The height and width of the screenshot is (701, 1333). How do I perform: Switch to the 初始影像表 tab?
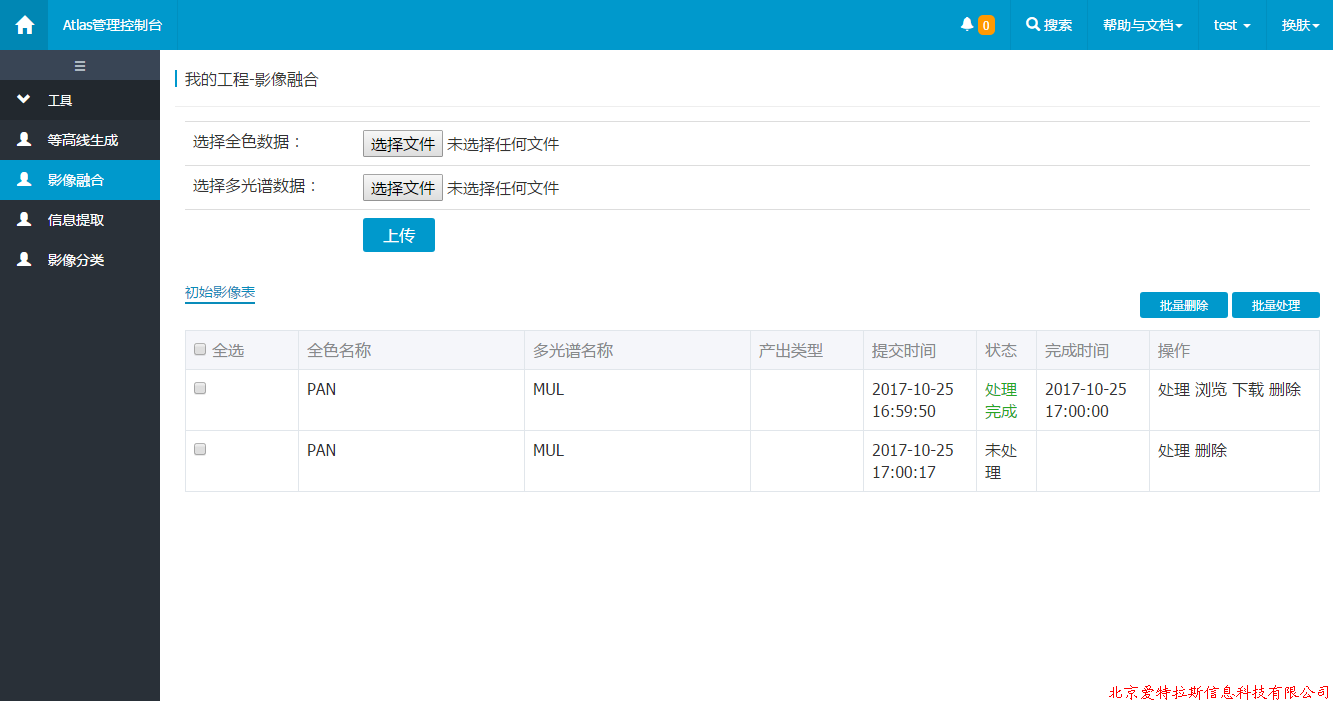pos(220,293)
